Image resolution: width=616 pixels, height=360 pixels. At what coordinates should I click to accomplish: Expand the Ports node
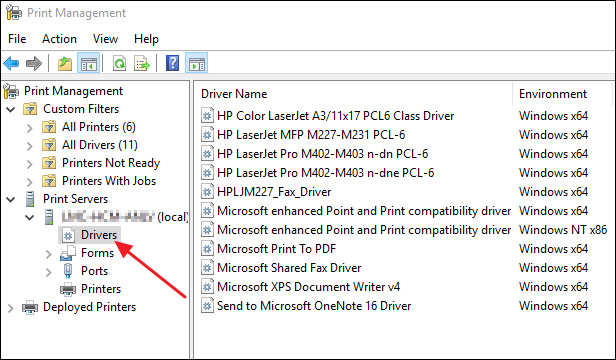tap(49, 272)
